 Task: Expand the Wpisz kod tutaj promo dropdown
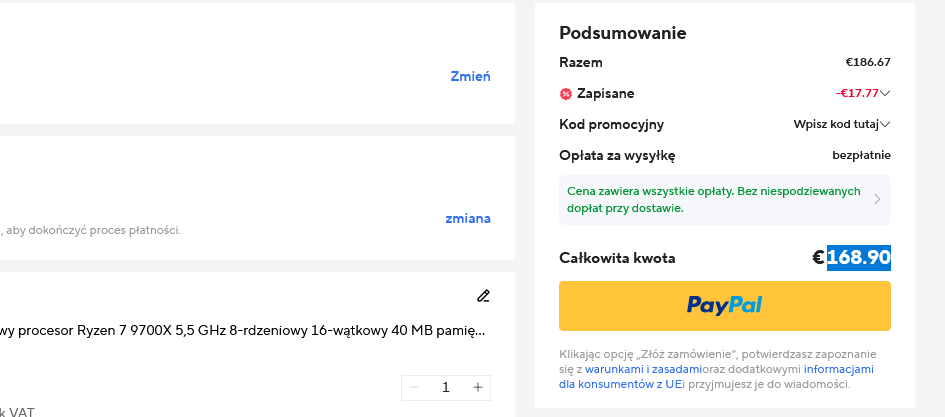885,125
